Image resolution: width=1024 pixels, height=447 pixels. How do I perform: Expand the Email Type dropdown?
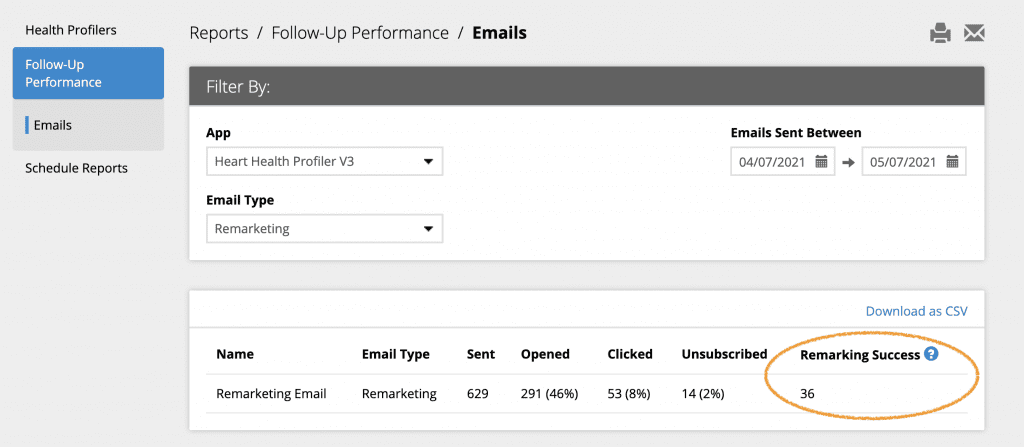325,229
